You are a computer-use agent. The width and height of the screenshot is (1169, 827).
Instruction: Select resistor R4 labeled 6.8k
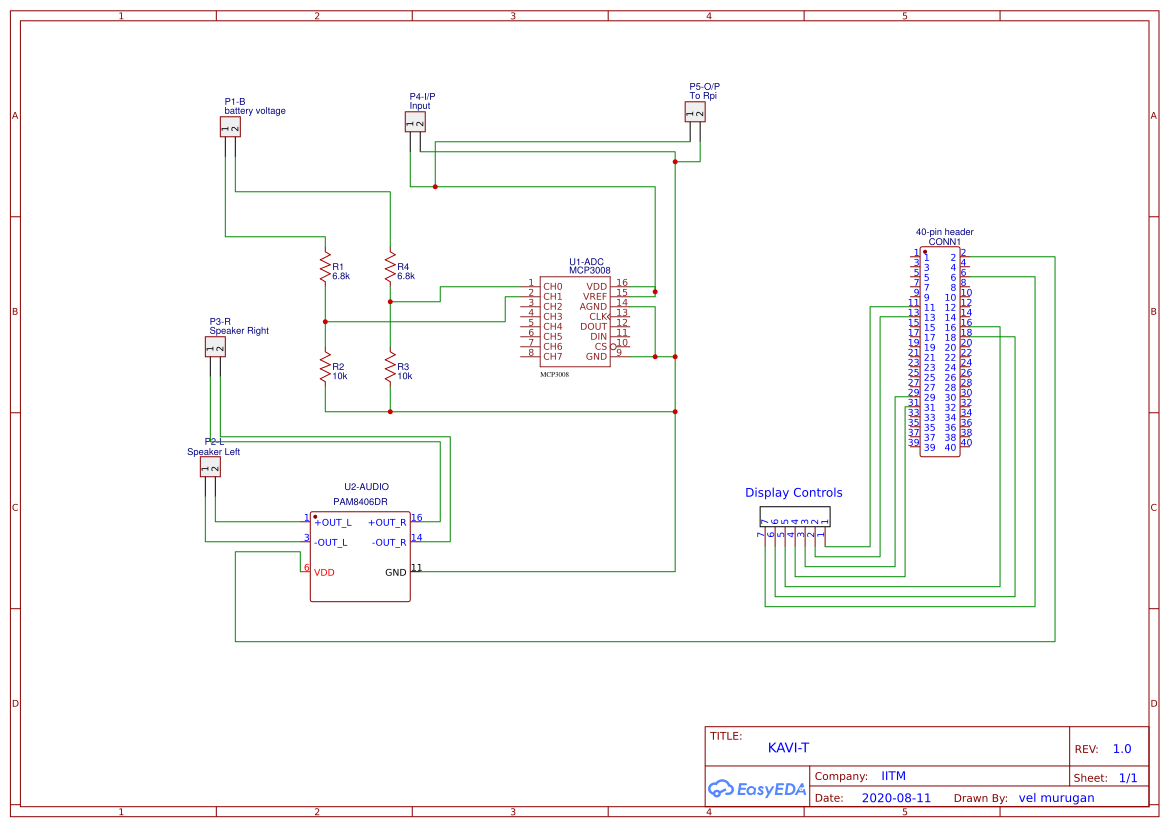click(389, 268)
